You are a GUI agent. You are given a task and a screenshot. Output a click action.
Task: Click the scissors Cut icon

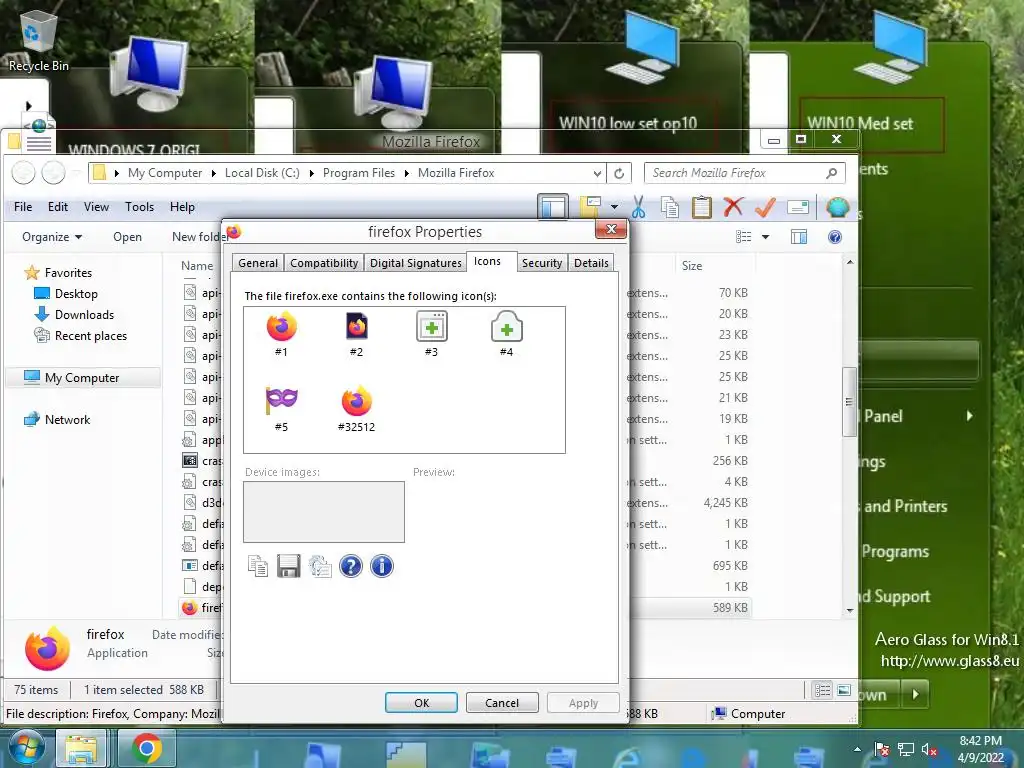pos(639,208)
